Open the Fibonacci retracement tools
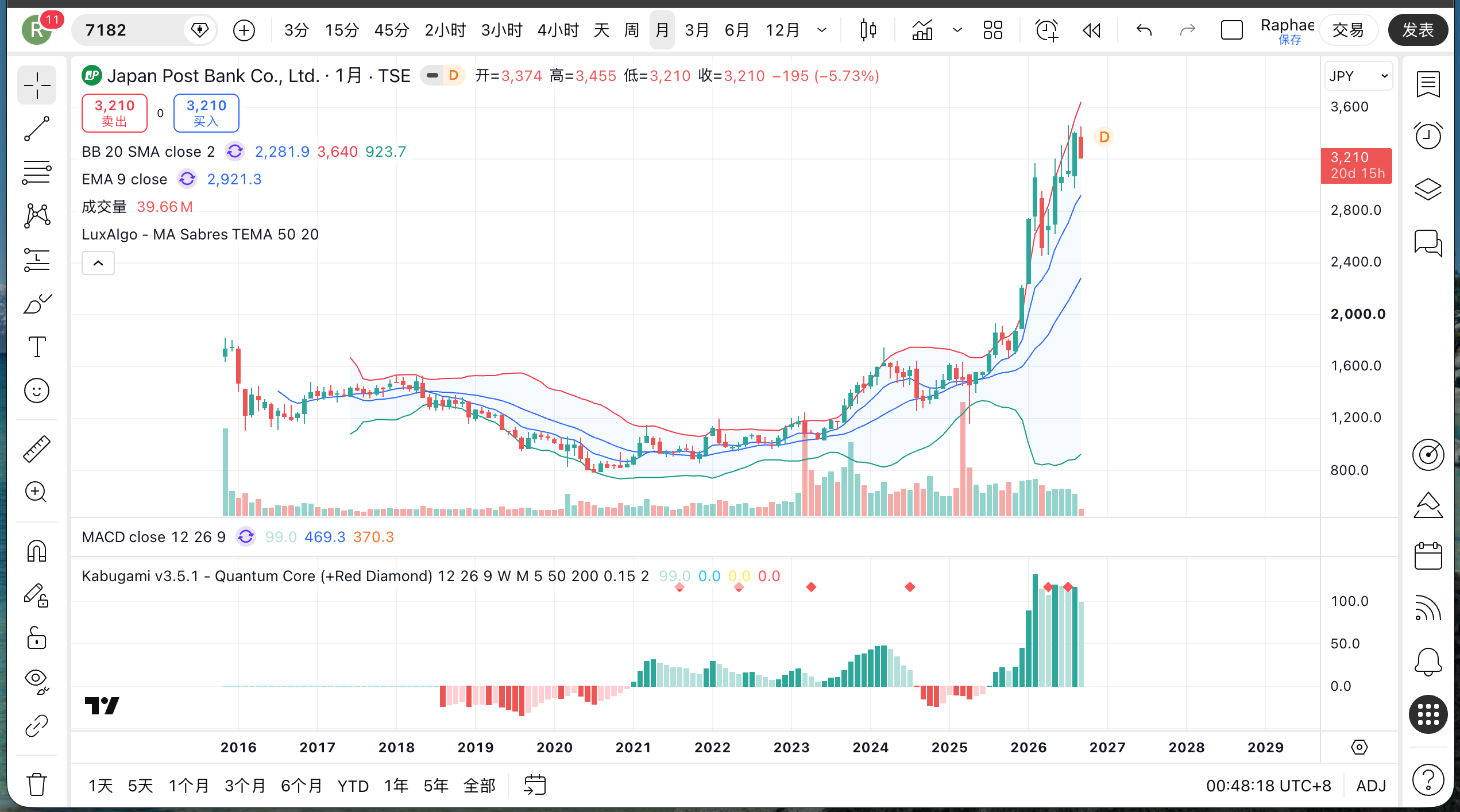This screenshot has height=812, width=1460. point(37,172)
